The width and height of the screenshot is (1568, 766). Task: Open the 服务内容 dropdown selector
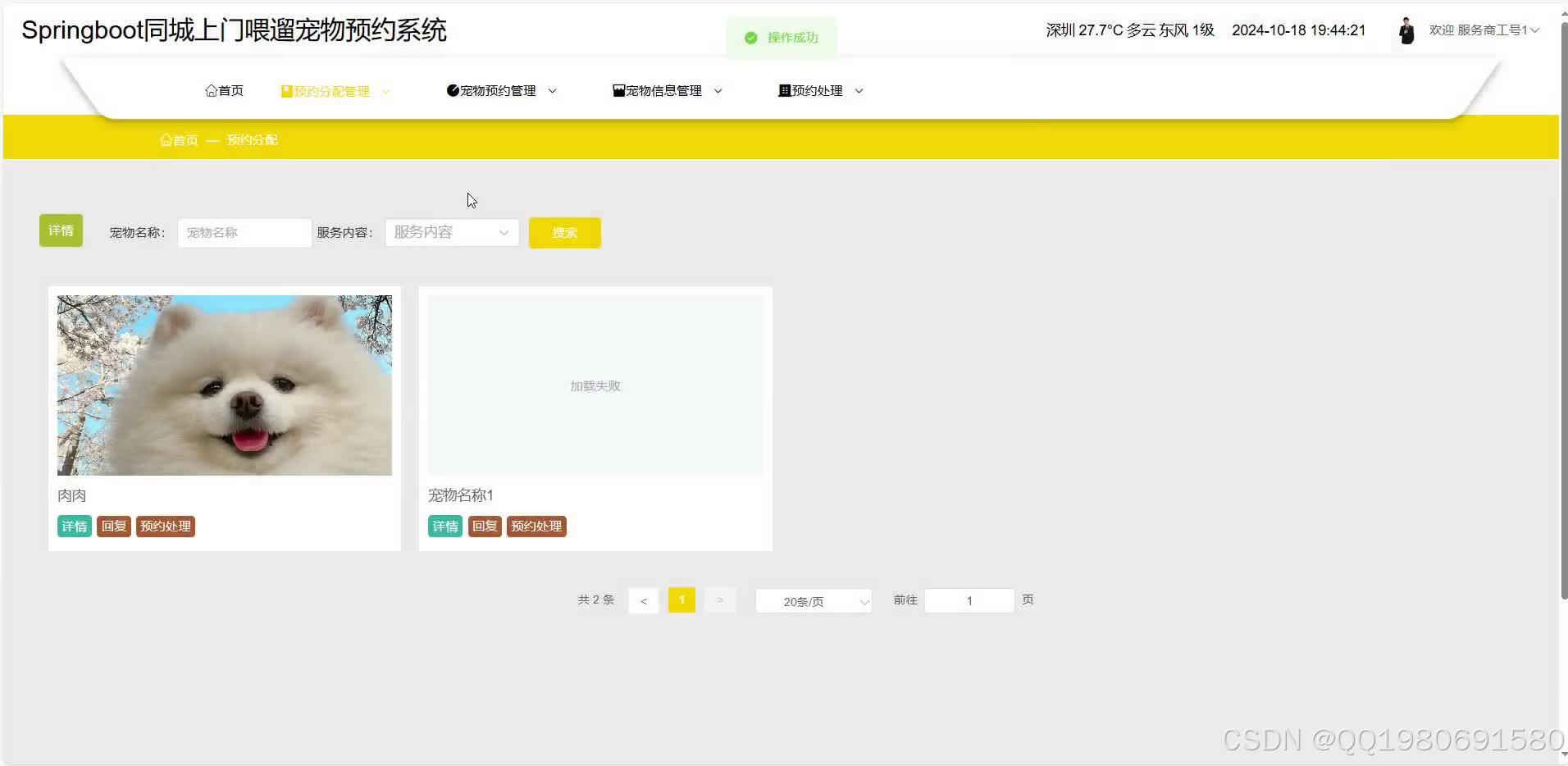tap(450, 232)
